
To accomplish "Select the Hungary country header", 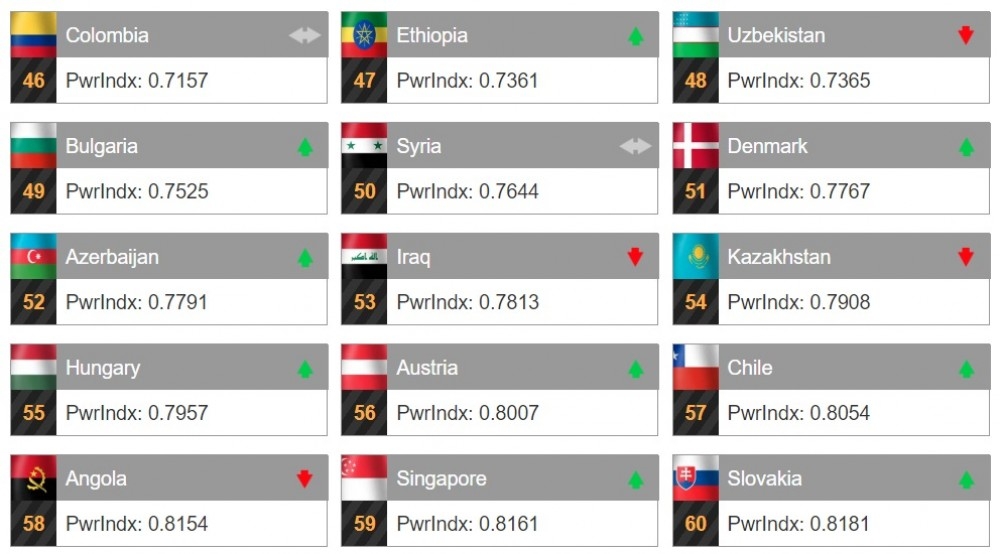I will [191, 368].
